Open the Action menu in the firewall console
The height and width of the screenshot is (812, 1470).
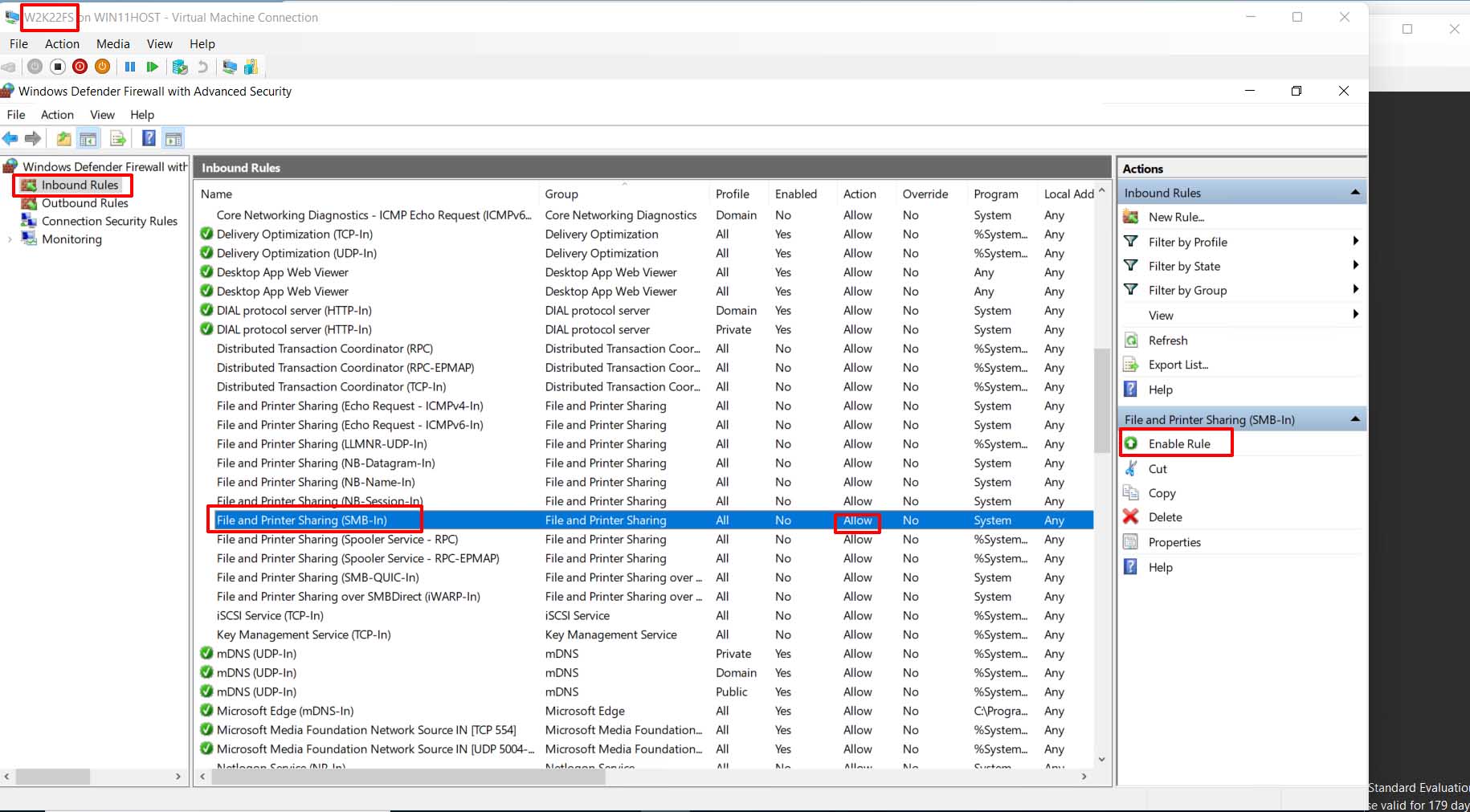(57, 115)
